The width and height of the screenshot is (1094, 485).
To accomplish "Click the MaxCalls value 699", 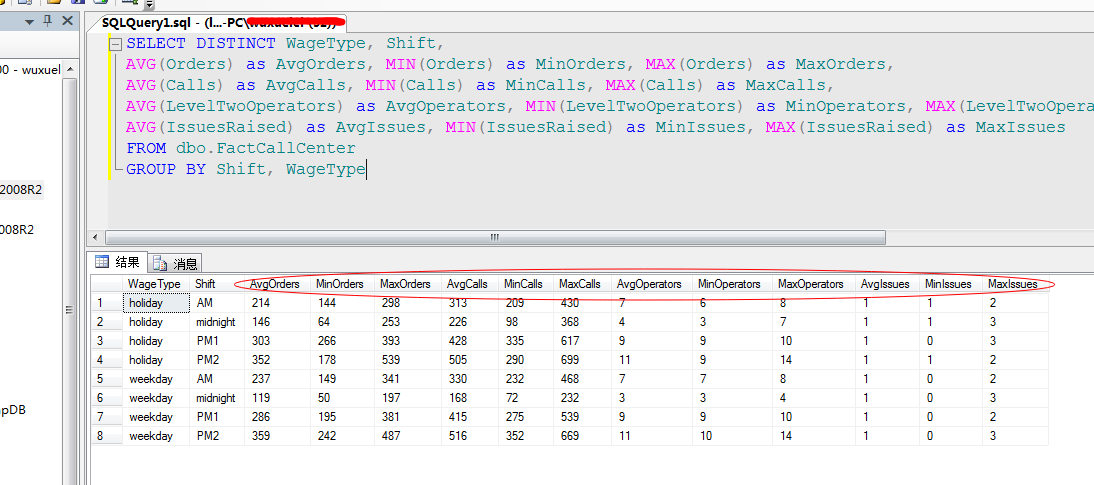I will [x=583, y=359].
